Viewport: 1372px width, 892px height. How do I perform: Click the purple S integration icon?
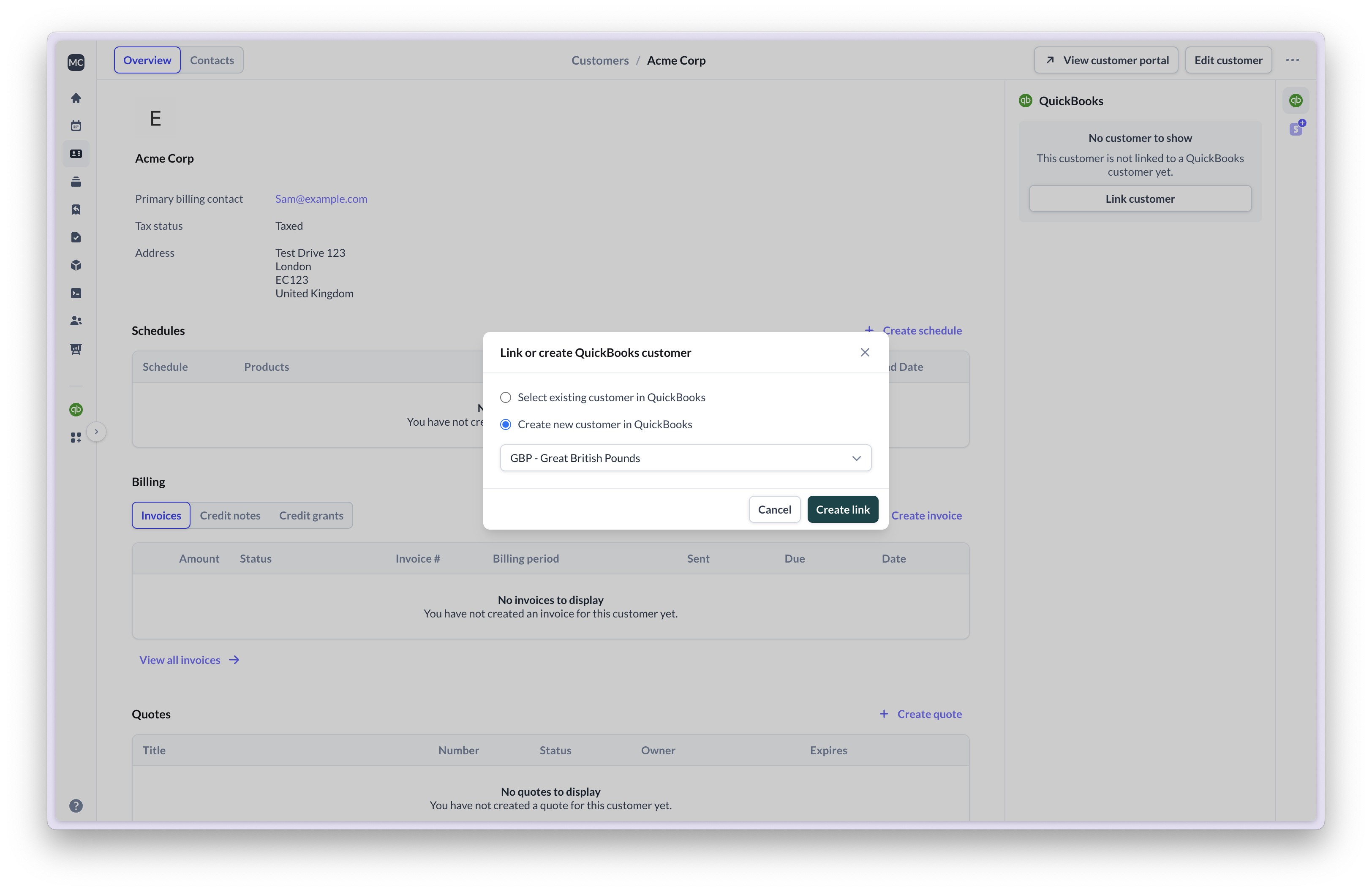click(x=1297, y=128)
